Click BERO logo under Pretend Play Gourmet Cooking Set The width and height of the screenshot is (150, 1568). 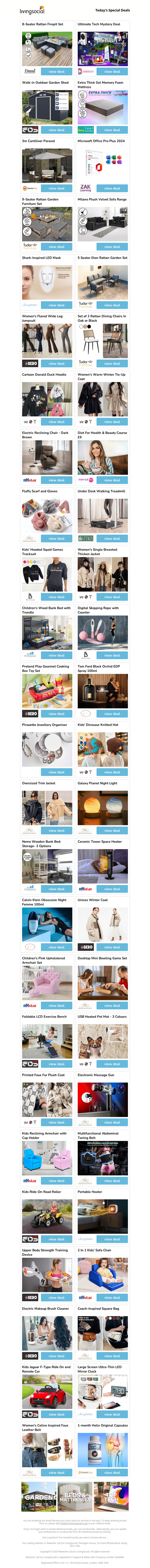pyautogui.click(x=30, y=714)
